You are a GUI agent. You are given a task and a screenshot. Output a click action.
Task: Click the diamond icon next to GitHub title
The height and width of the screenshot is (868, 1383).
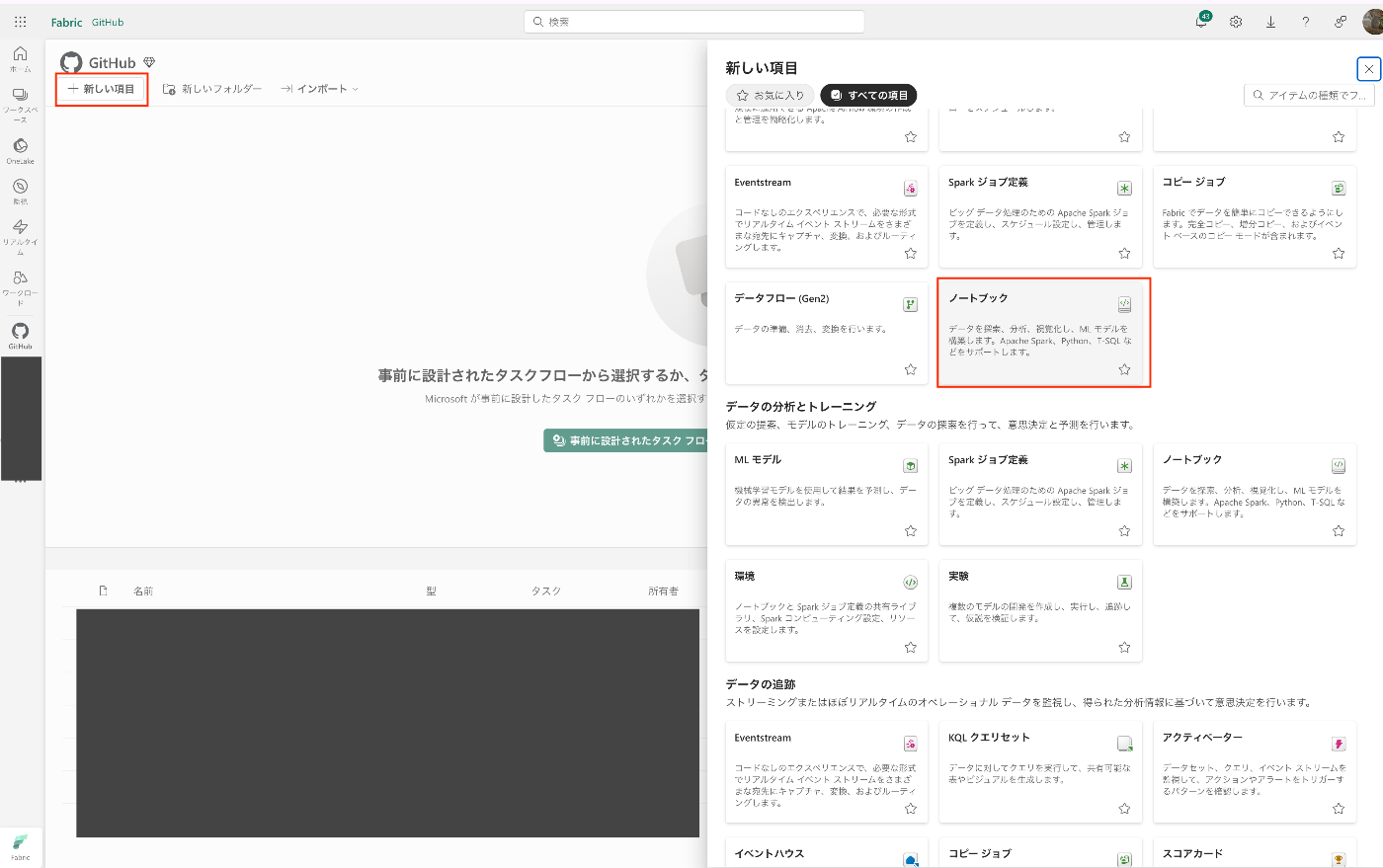(x=149, y=63)
